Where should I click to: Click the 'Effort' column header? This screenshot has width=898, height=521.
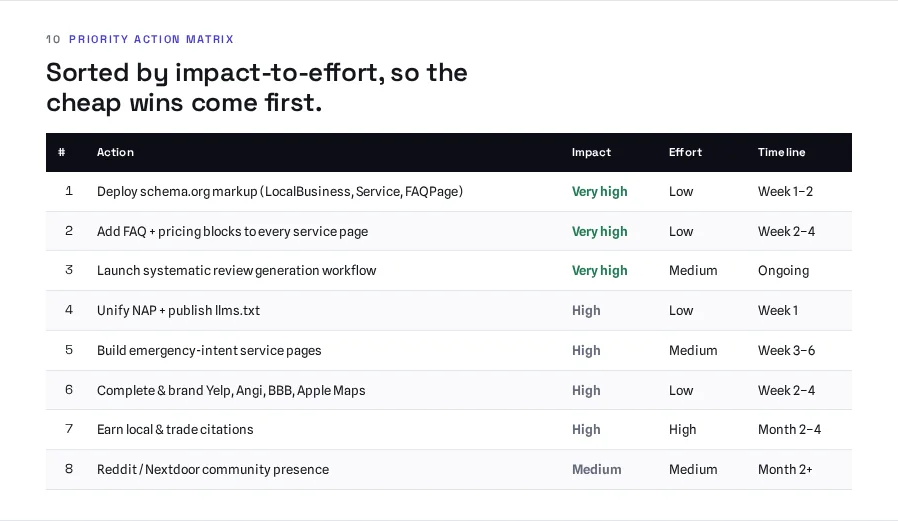pyautogui.click(x=685, y=152)
